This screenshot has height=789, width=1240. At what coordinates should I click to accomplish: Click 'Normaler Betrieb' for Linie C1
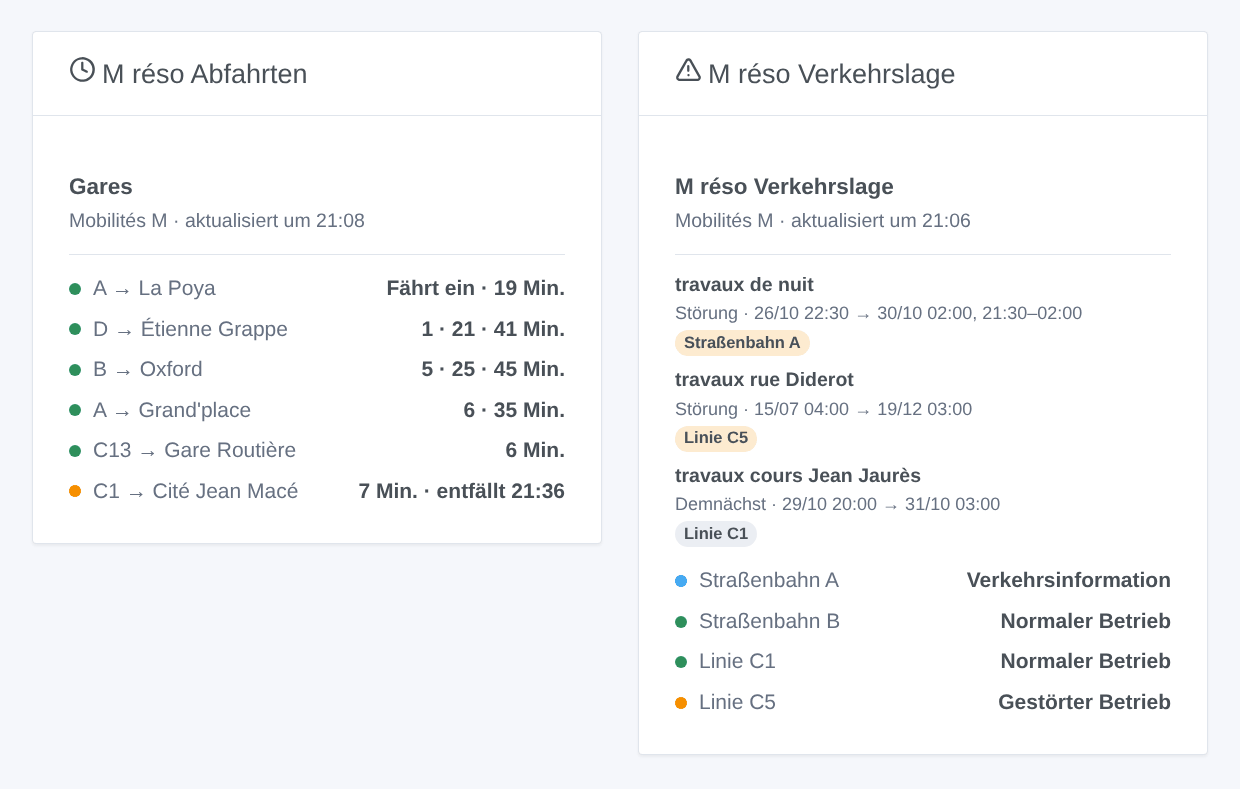click(x=1086, y=662)
